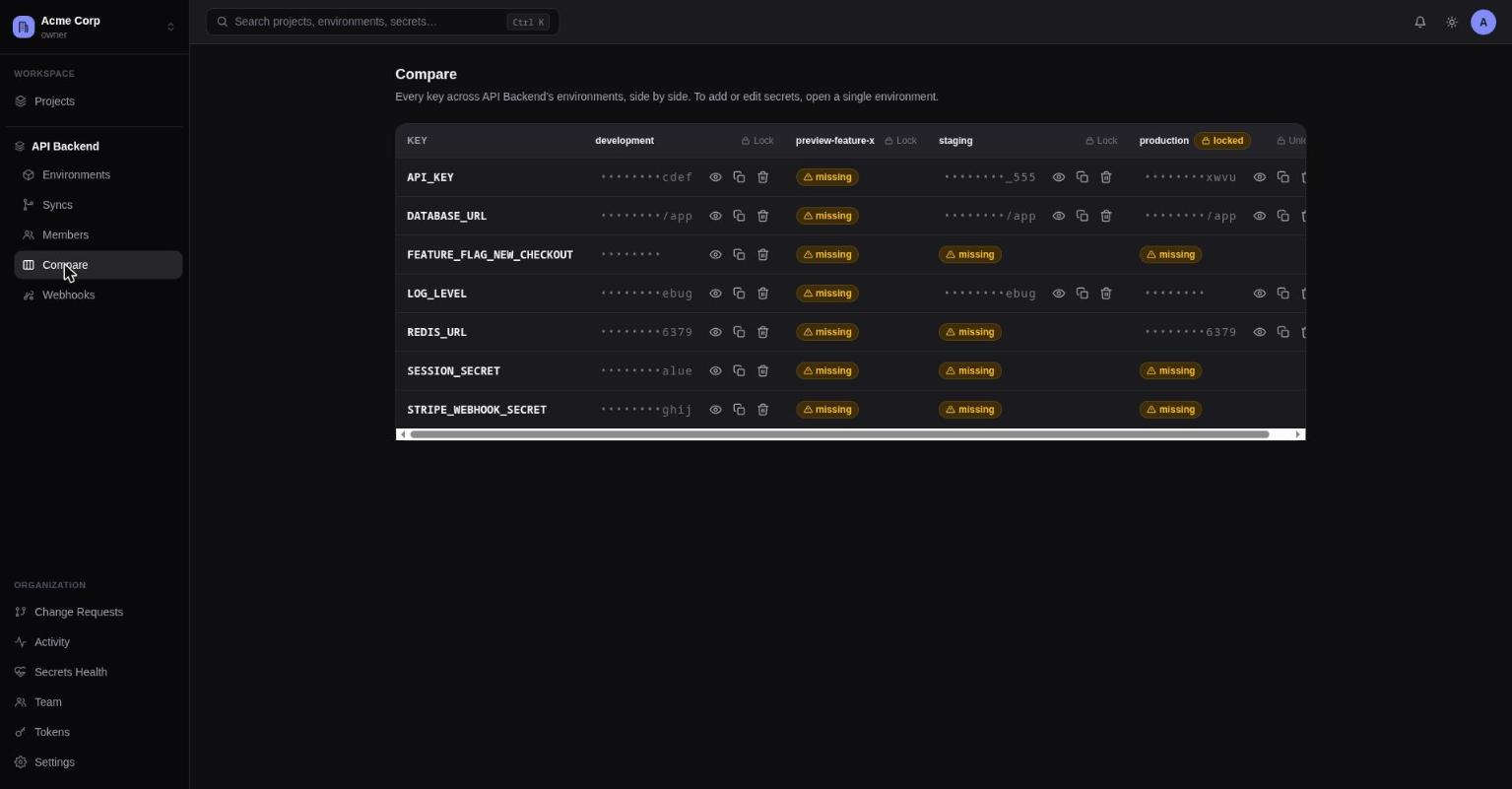Viewport: 1512px width, 789px height.
Task: Open Change Requests
Action: pyautogui.click(x=95, y=612)
